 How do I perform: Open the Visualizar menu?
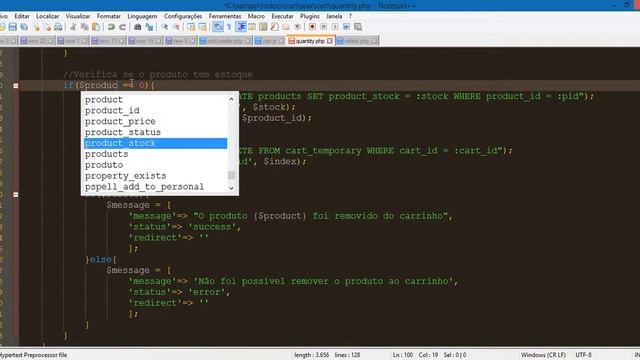pos(78,16)
